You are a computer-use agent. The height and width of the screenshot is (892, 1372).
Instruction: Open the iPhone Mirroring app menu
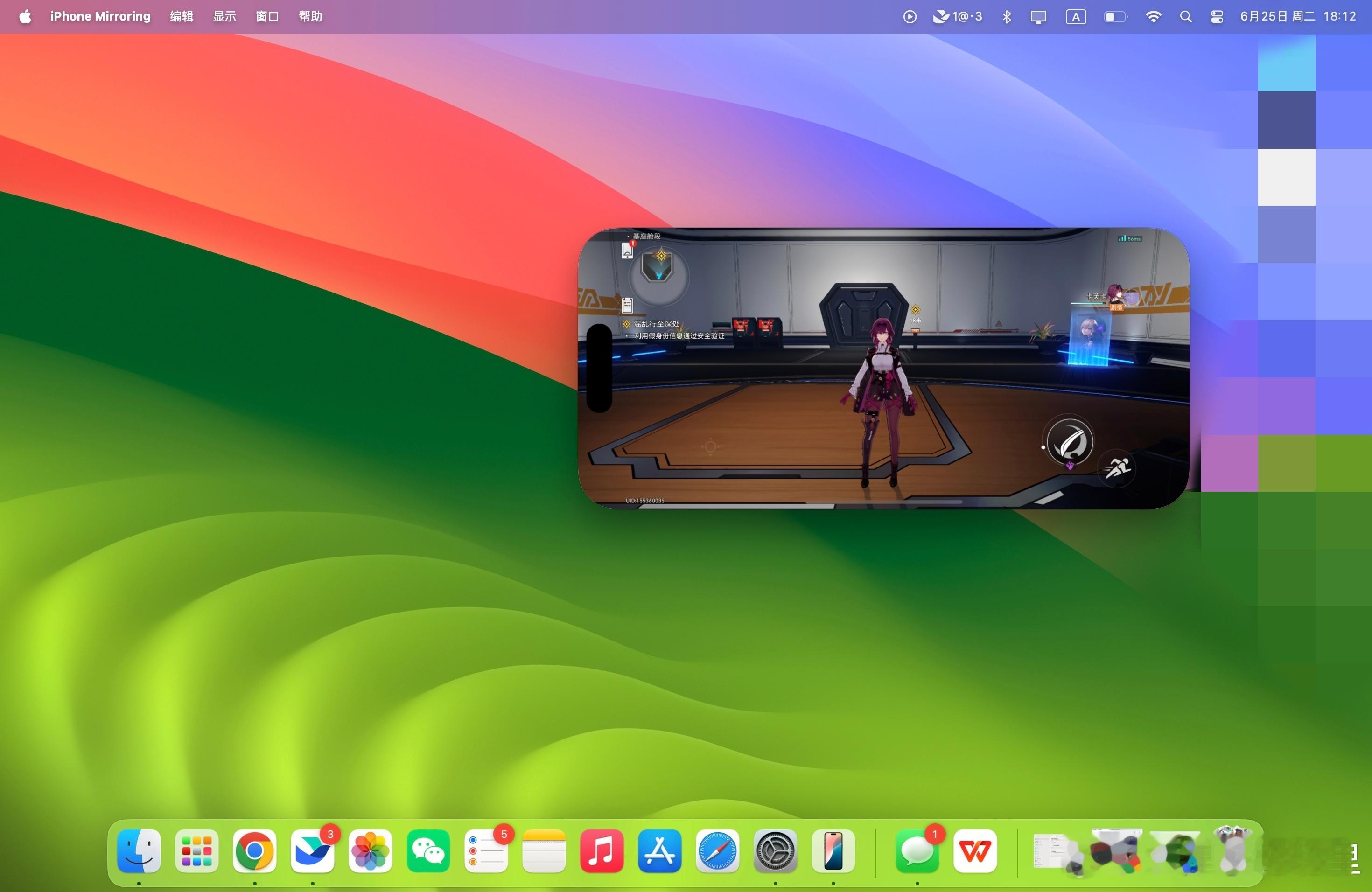(100, 16)
